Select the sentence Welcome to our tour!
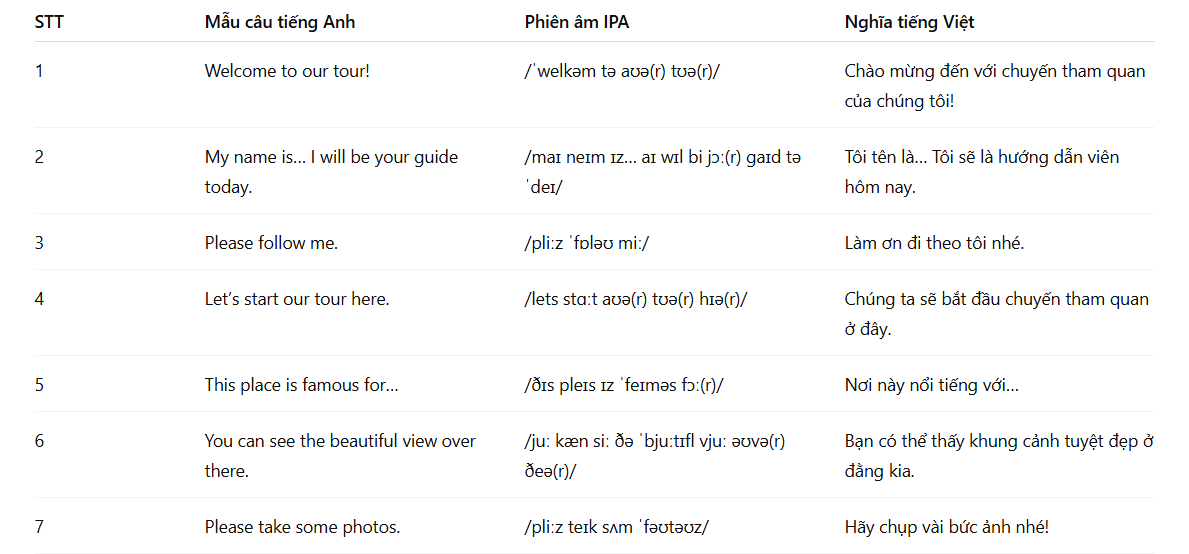The image size is (1189, 554). pyautogui.click(x=287, y=72)
